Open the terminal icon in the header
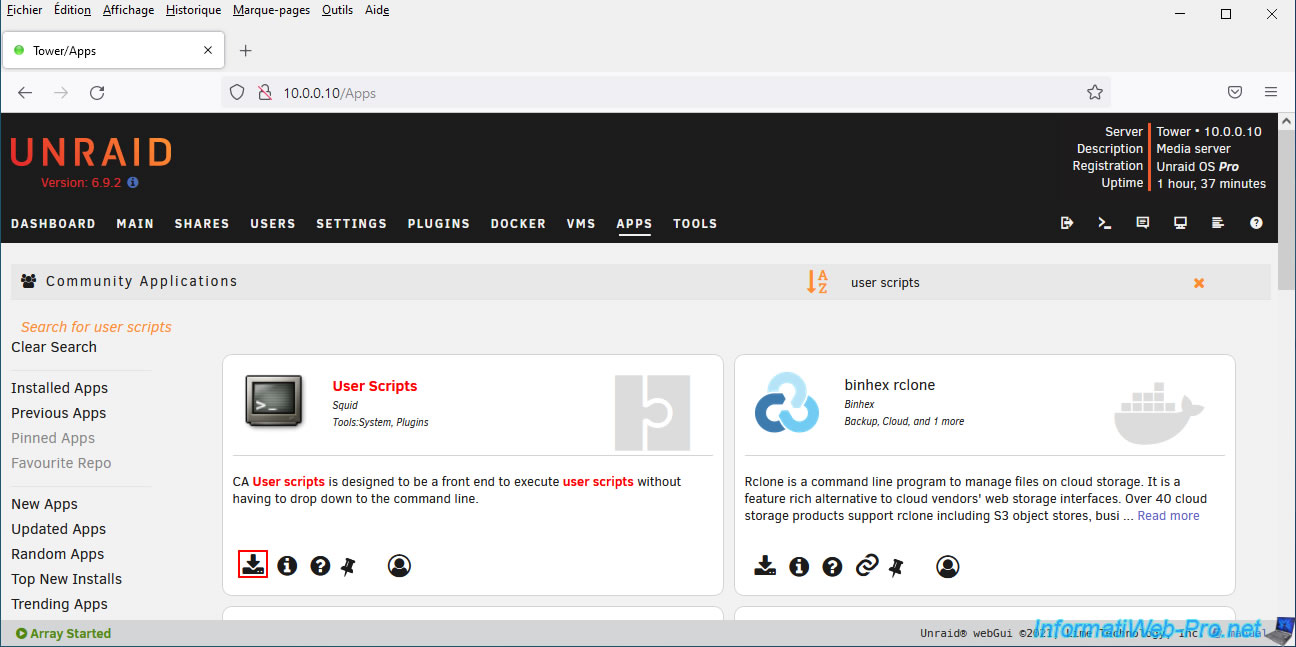The image size is (1296, 647). coord(1105,223)
